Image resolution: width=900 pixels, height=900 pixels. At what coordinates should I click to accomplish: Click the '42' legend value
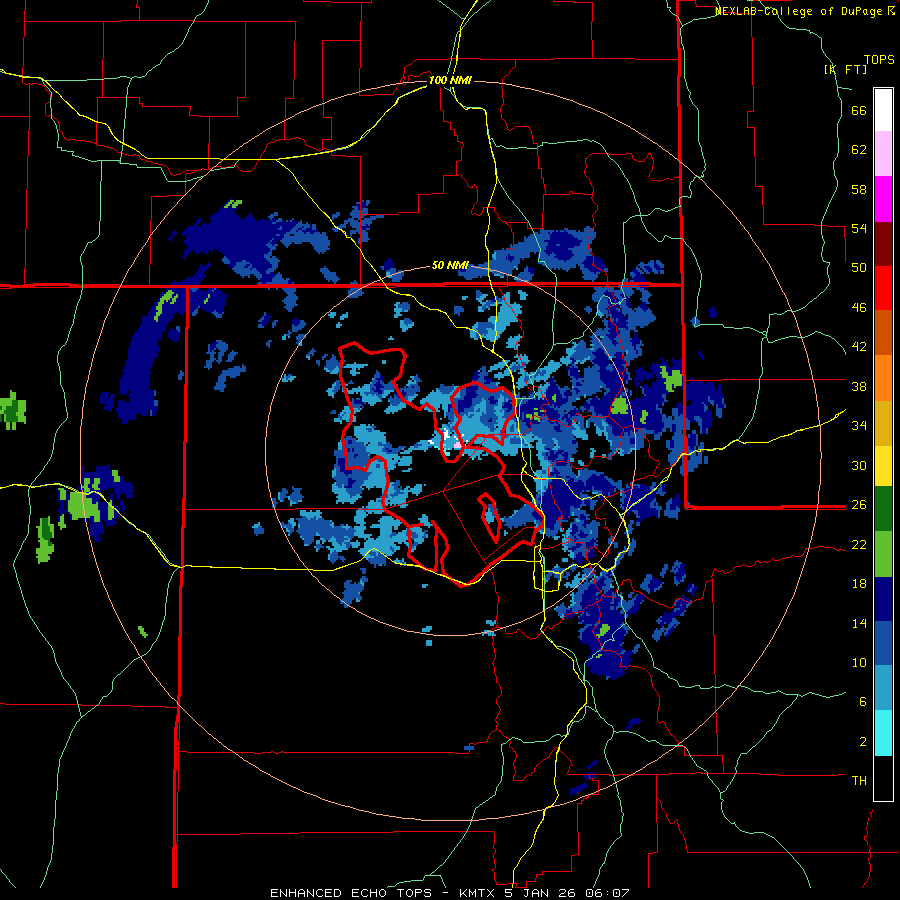(x=859, y=347)
